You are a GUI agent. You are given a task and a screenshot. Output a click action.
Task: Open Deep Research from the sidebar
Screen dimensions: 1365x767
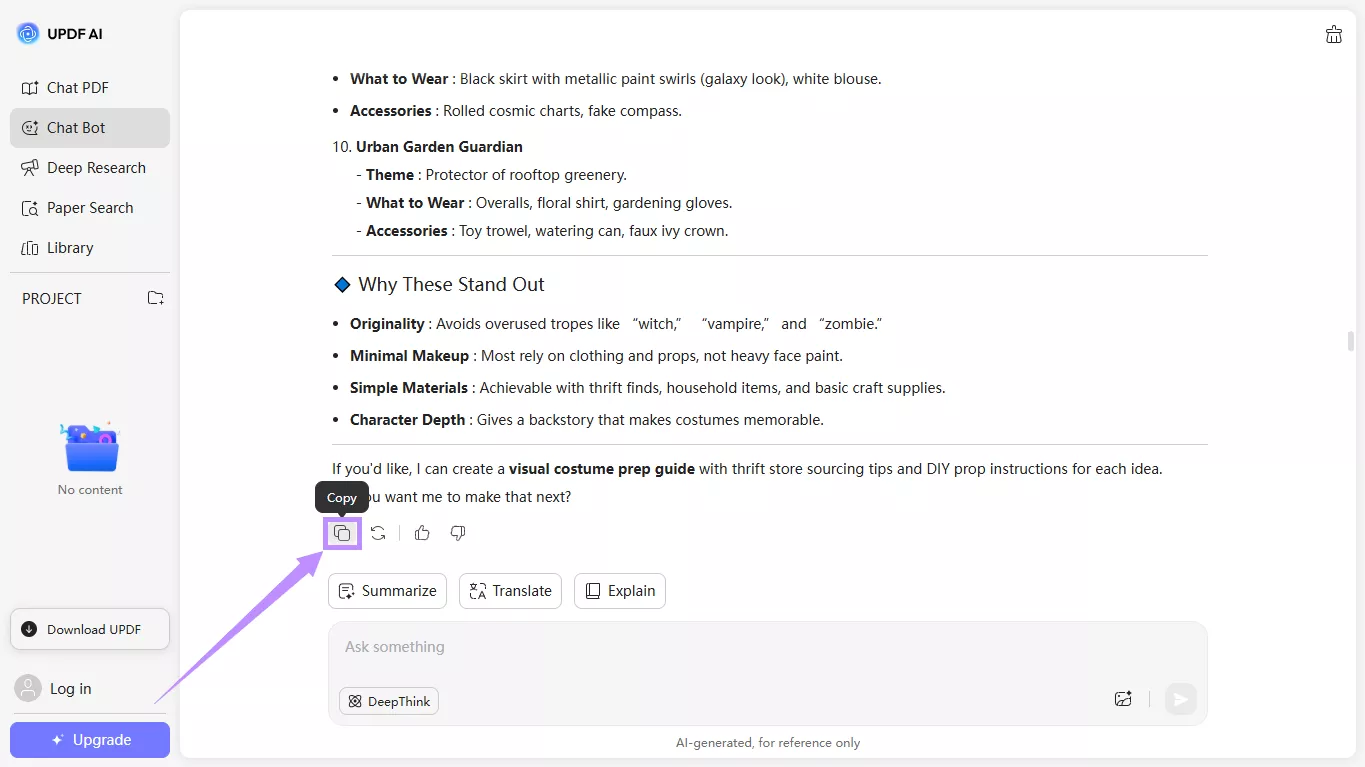click(96, 168)
